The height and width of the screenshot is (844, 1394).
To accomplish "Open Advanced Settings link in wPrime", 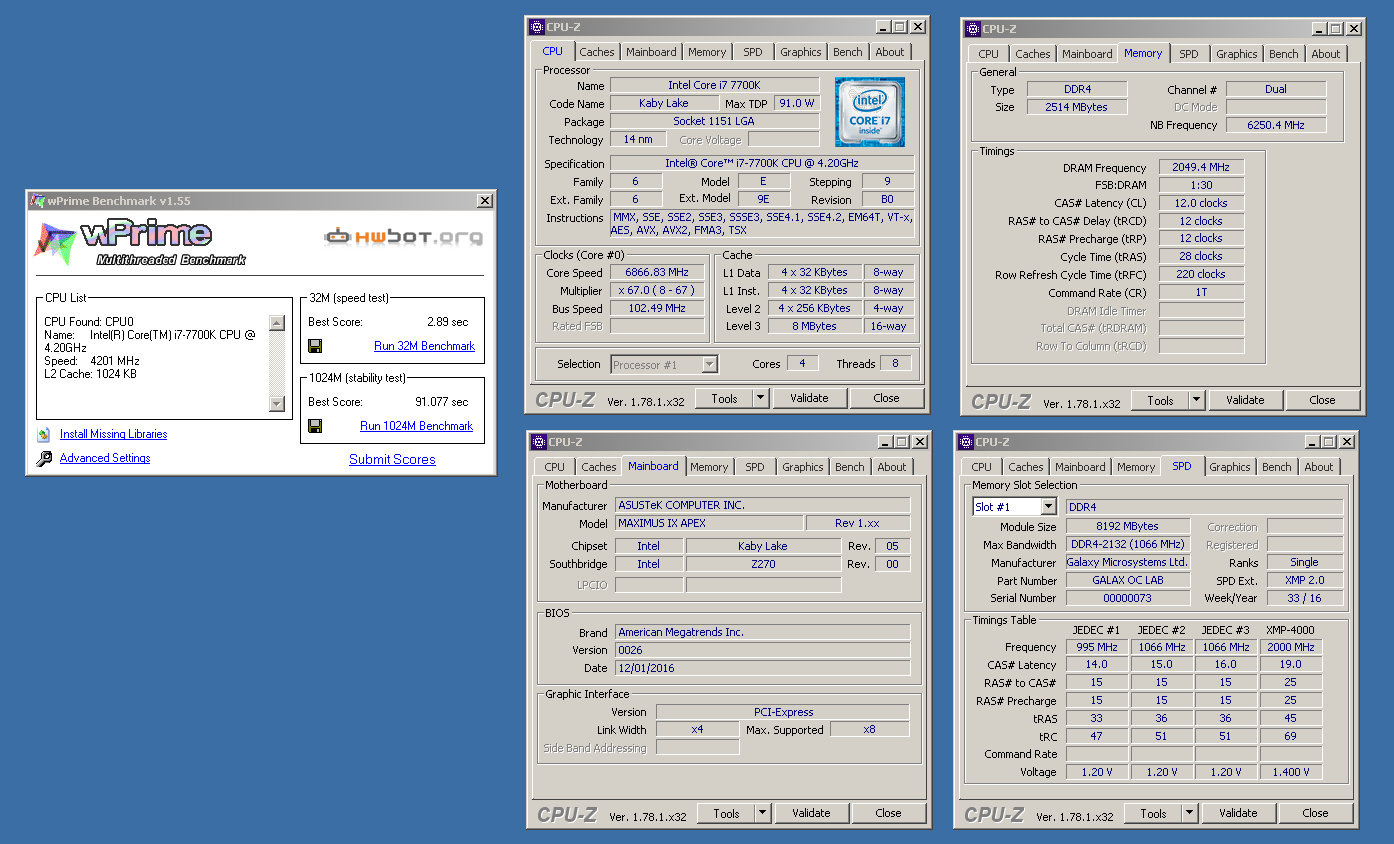I will [105, 458].
